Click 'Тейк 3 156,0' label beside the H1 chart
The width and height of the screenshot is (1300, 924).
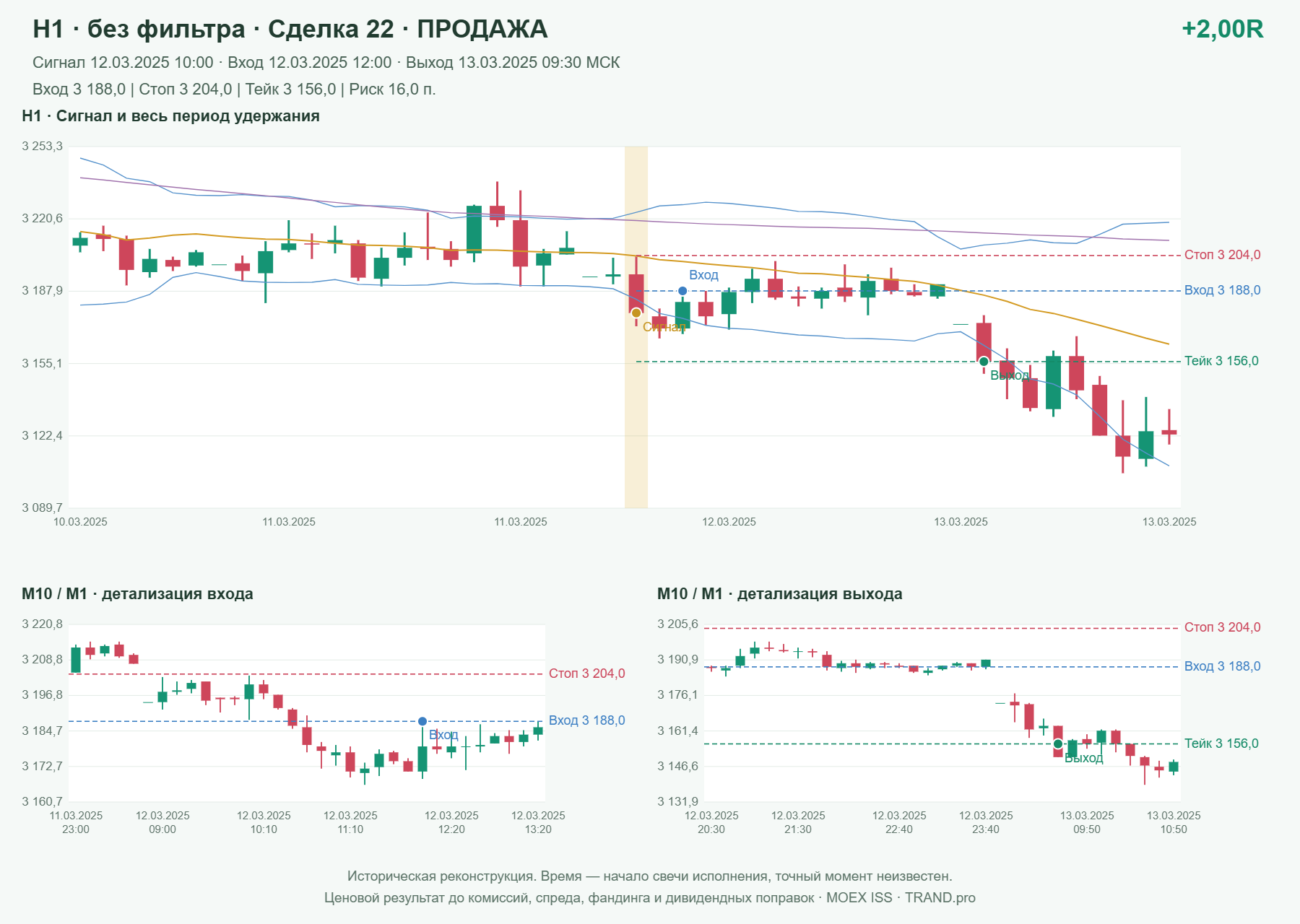tap(1221, 361)
